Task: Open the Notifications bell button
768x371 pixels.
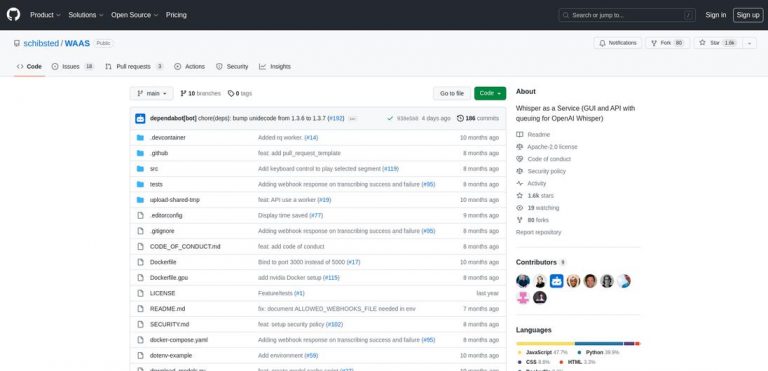Action: point(617,43)
